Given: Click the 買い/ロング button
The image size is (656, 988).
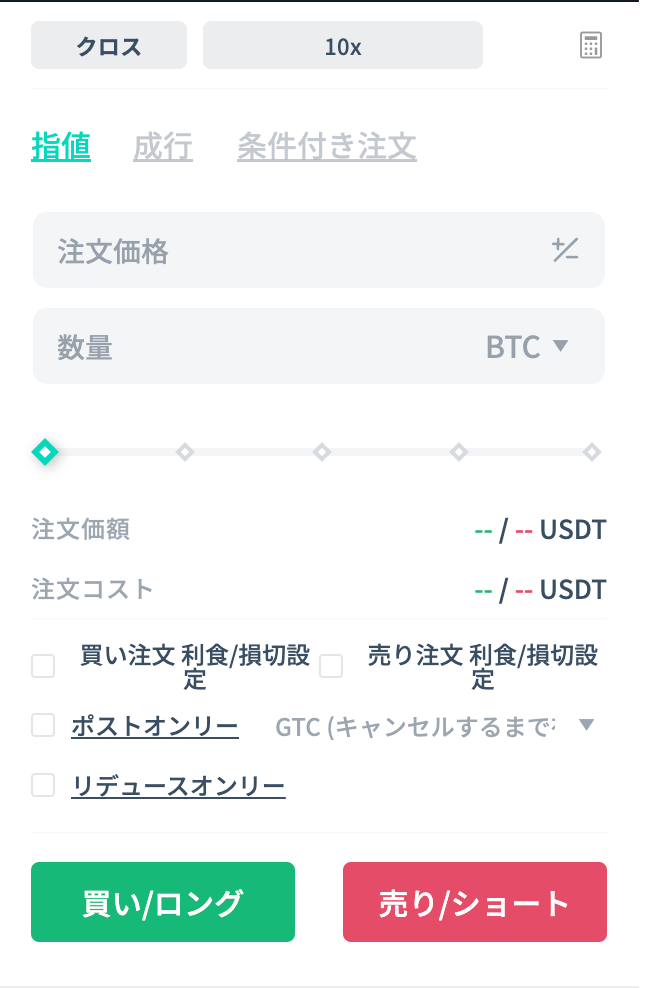Looking at the screenshot, I should coord(163,902).
